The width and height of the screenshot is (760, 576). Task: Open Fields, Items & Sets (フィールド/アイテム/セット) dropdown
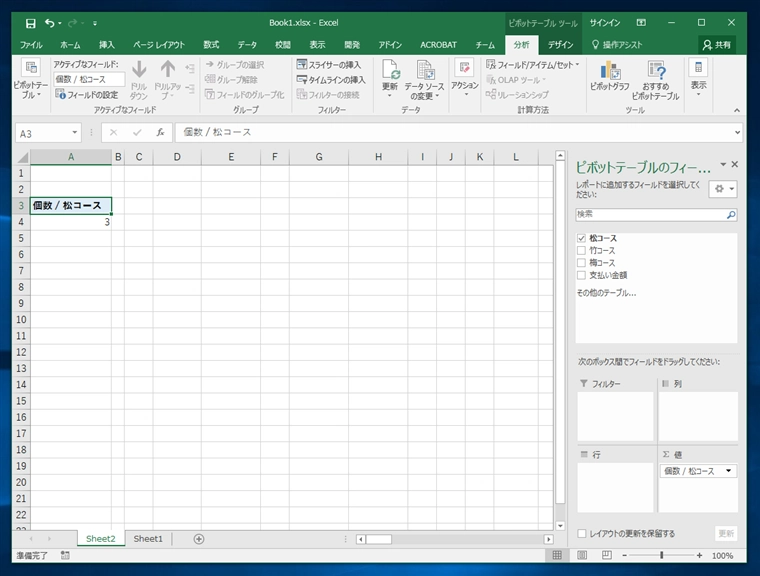533,64
